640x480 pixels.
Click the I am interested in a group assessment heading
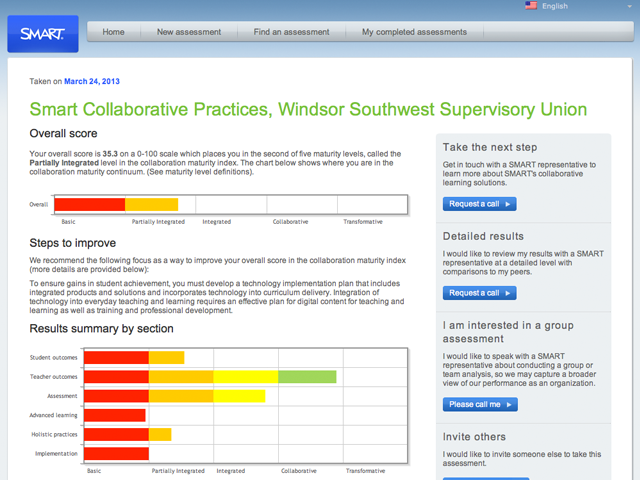pos(508,332)
